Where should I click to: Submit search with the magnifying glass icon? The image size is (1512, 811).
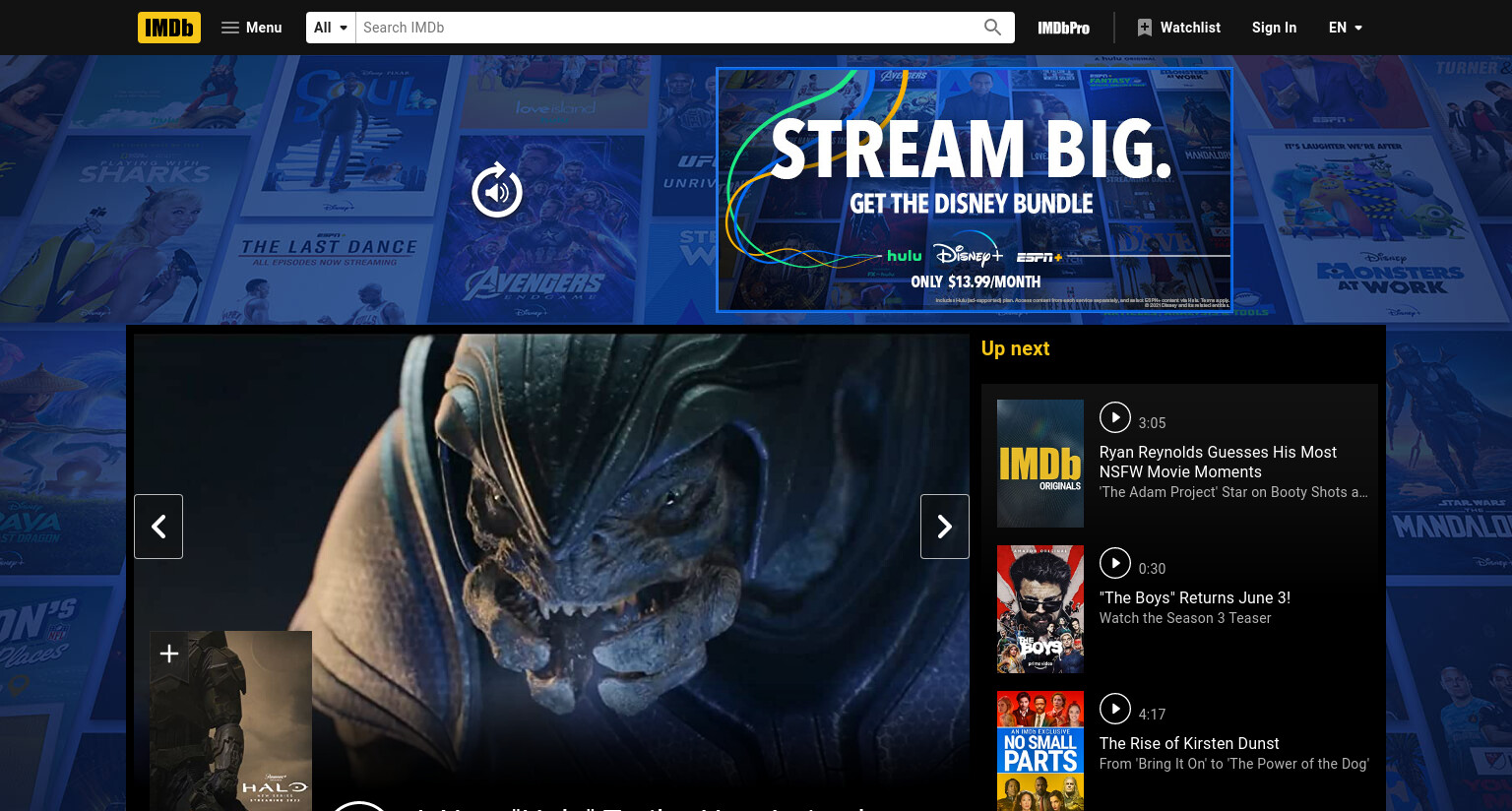pyautogui.click(x=992, y=28)
